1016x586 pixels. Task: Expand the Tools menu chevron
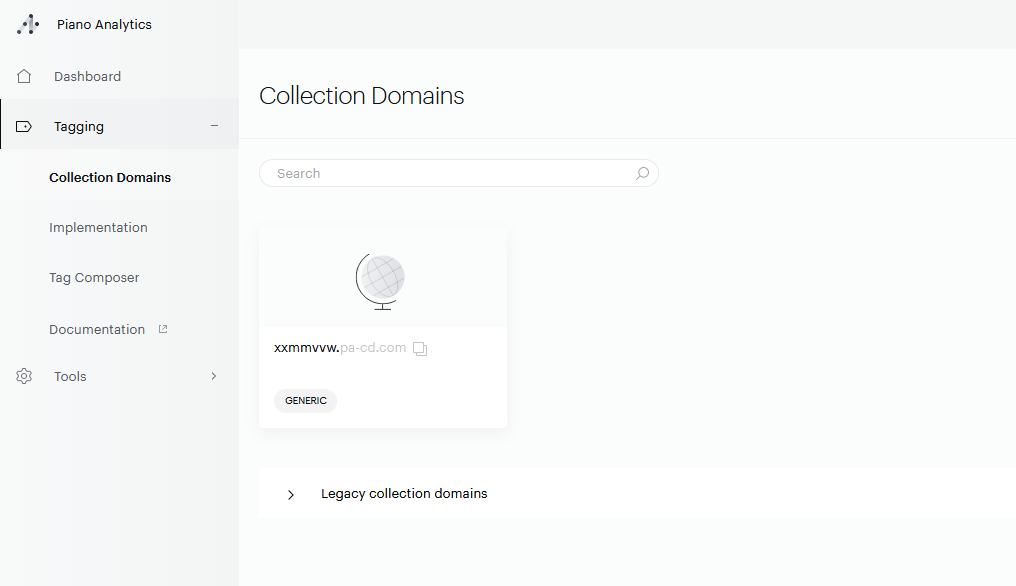(x=213, y=376)
